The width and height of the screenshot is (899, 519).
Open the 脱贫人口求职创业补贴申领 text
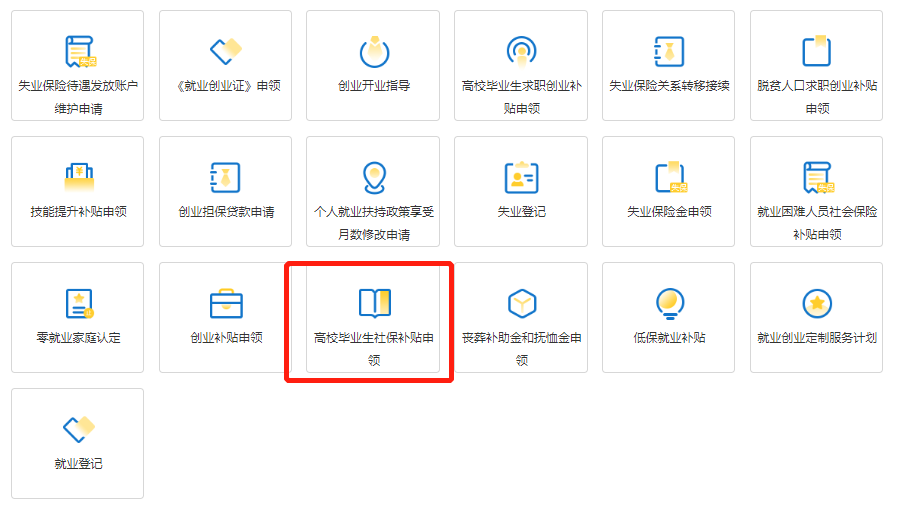click(817, 97)
